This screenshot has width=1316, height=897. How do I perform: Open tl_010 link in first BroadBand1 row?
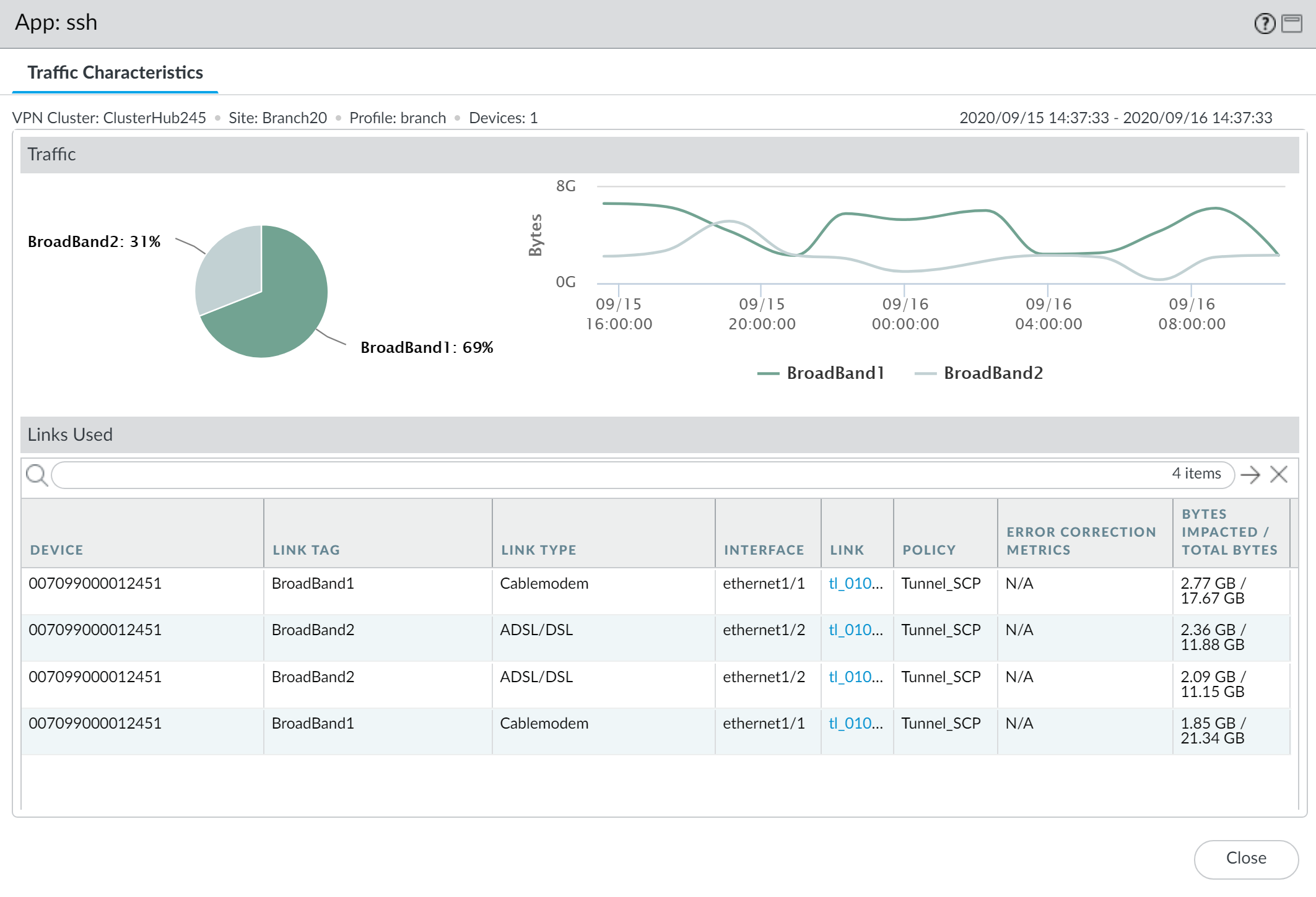tap(850, 583)
